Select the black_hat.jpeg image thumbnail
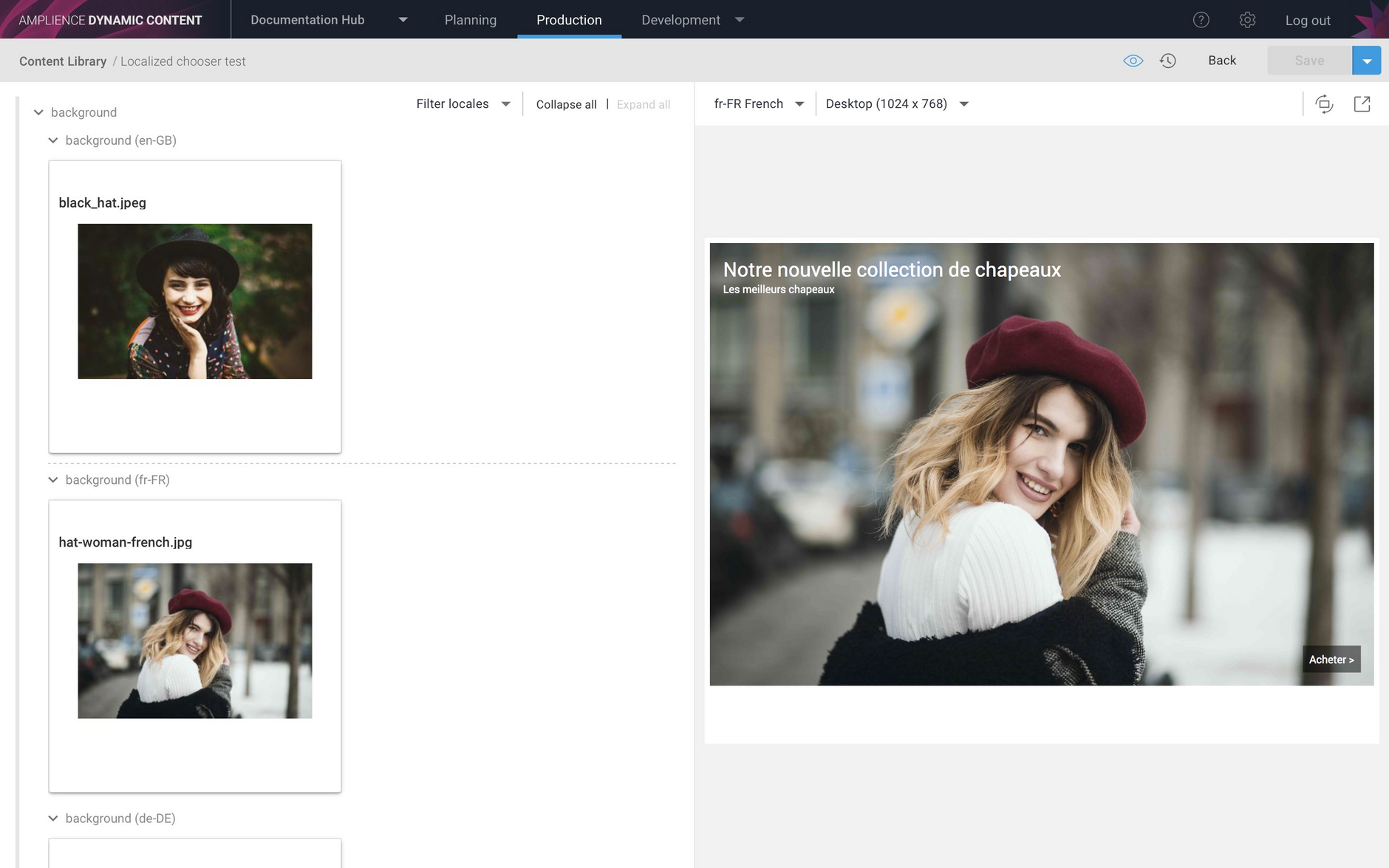The image size is (1389, 868). (195, 301)
